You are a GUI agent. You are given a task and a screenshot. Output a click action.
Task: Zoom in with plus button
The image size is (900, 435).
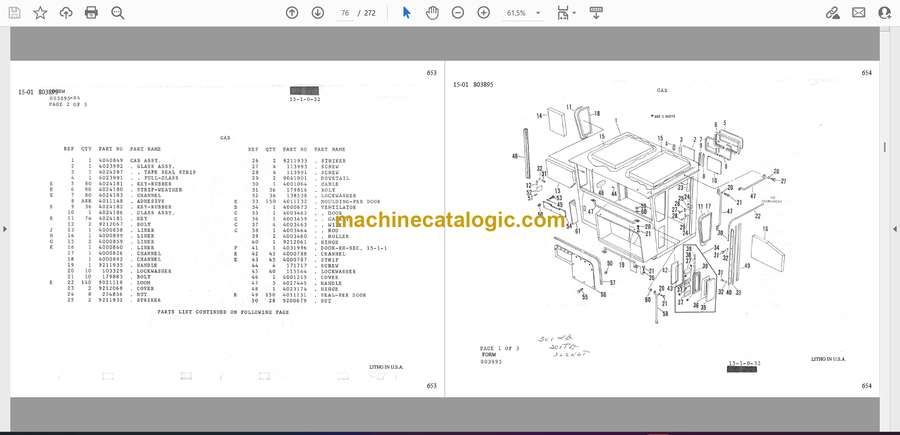(484, 13)
